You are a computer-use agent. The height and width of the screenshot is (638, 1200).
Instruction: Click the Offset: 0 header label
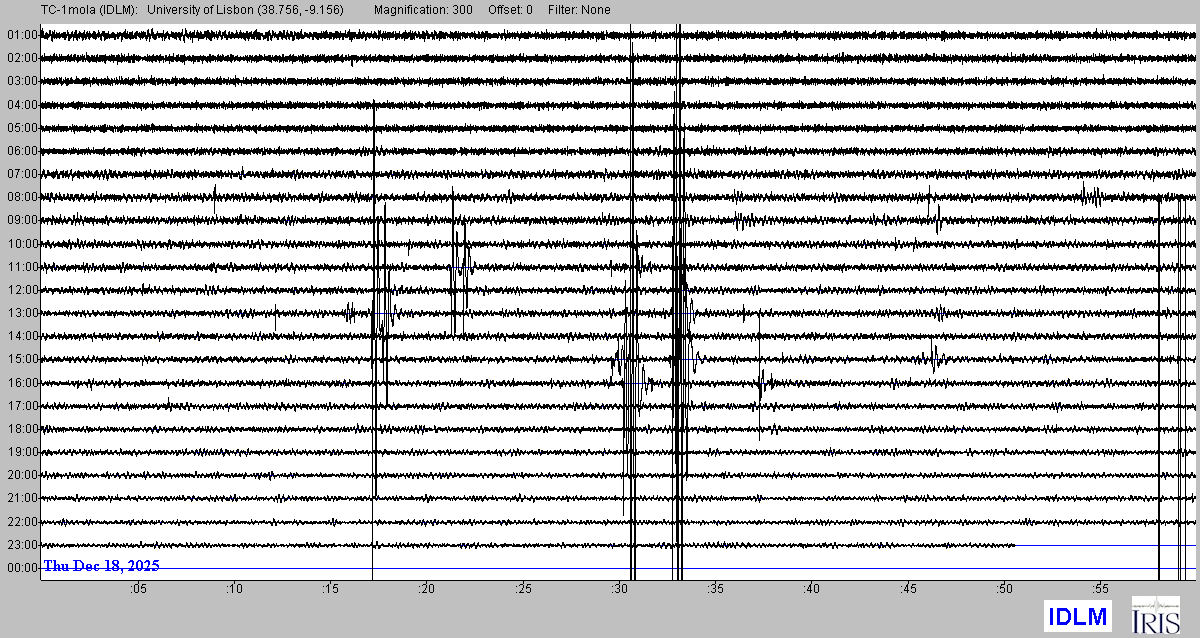point(510,9)
